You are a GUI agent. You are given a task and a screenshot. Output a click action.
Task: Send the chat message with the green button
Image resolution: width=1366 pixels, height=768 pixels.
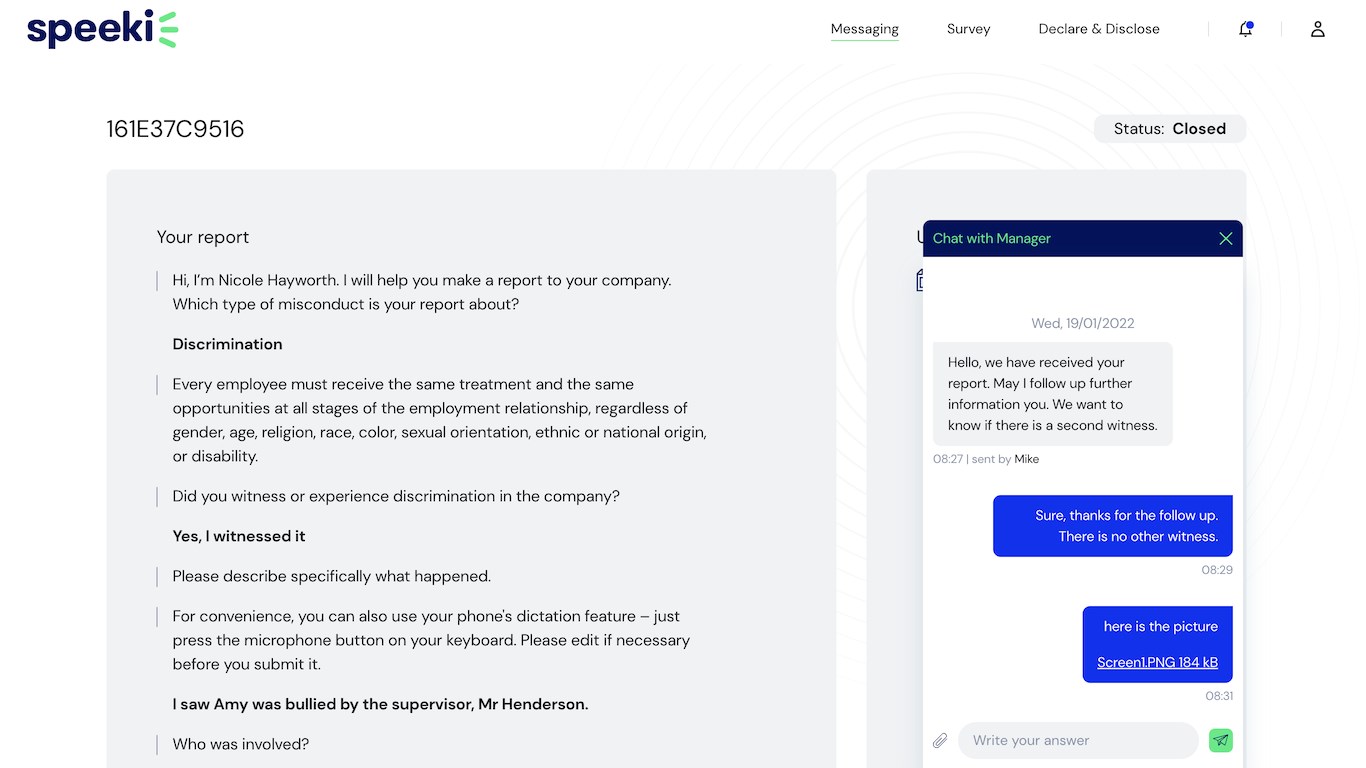click(x=1220, y=740)
